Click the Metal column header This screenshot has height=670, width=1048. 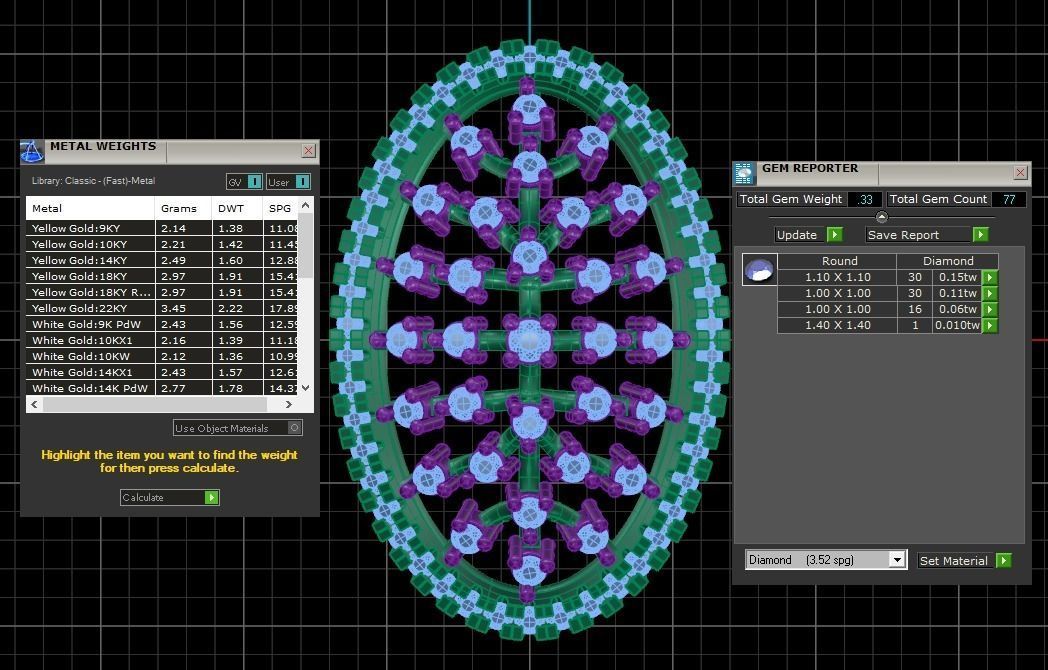click(x=90, y=209)
